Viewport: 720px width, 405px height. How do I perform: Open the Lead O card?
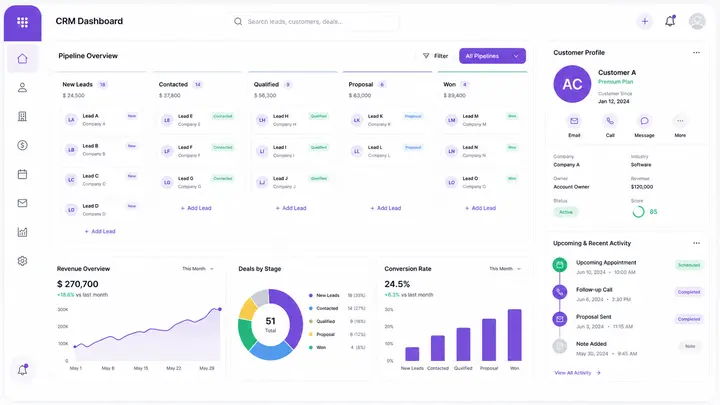[481, 182]
